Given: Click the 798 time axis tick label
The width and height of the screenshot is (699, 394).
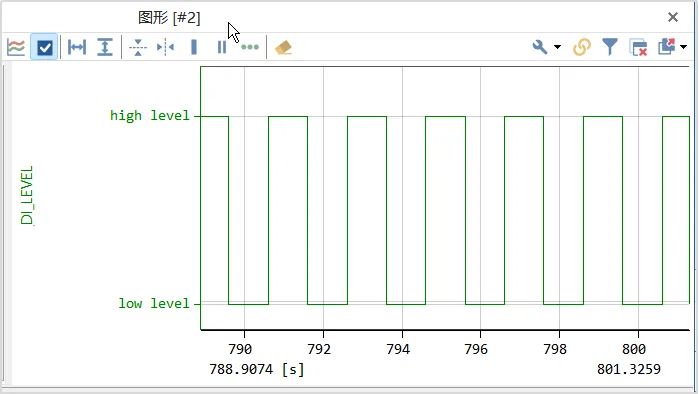Looking at the screenshot, I should [x=555, y=349].
